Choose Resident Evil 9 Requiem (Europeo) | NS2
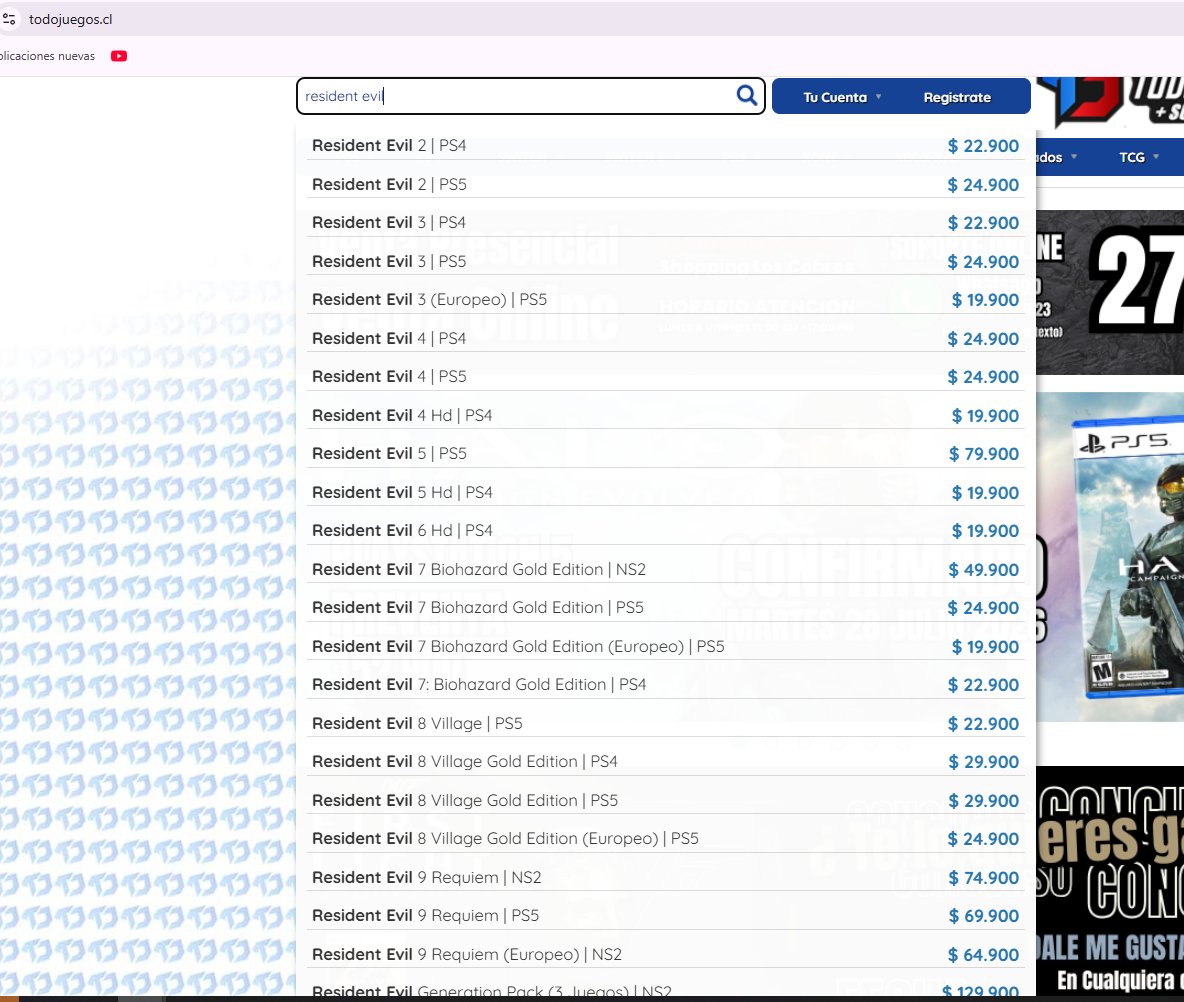This screenshot has height=1002, width=1184. pos(665,954)
